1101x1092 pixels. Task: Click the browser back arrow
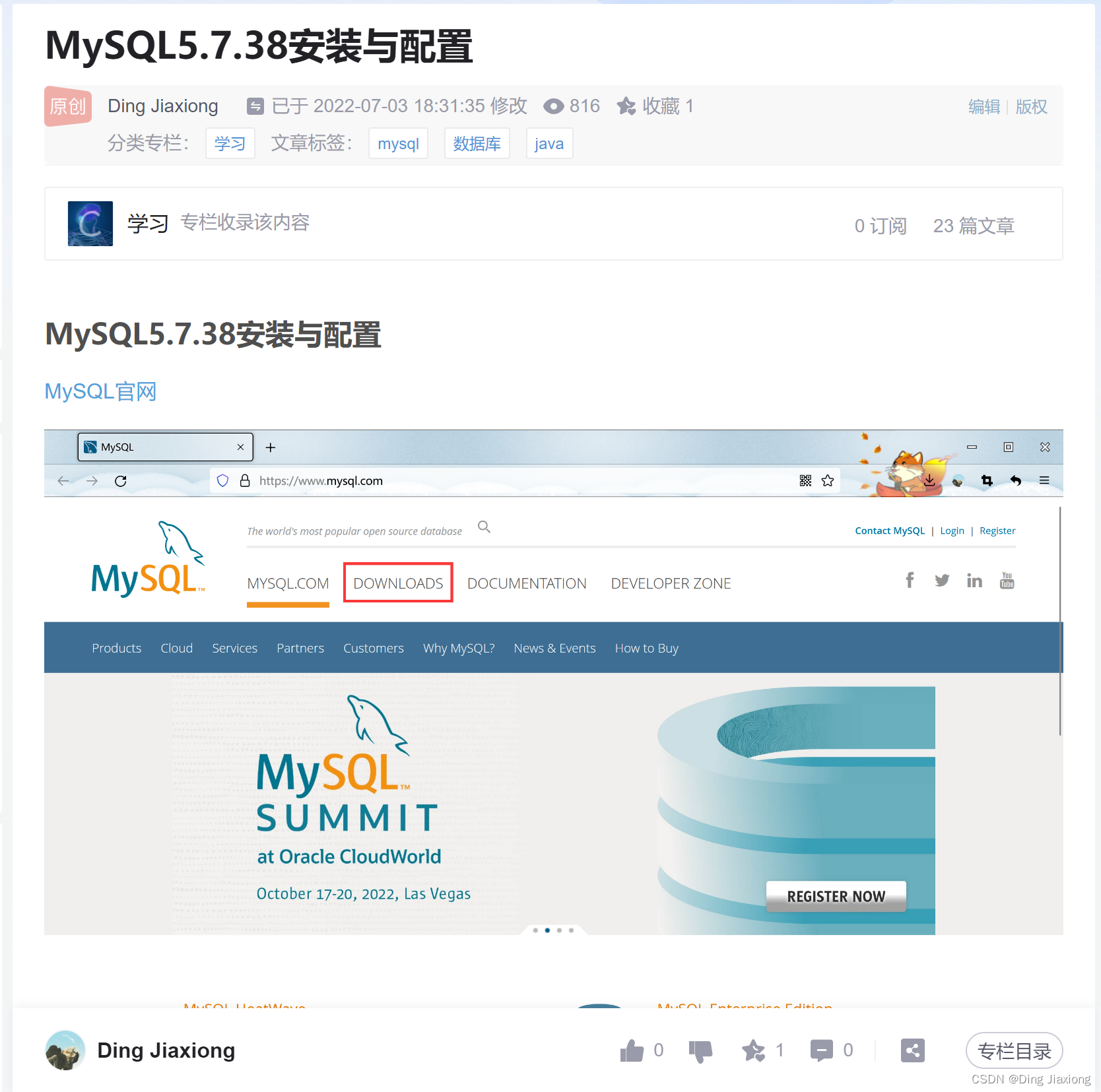pyautogui.click(x=63, y=481)
